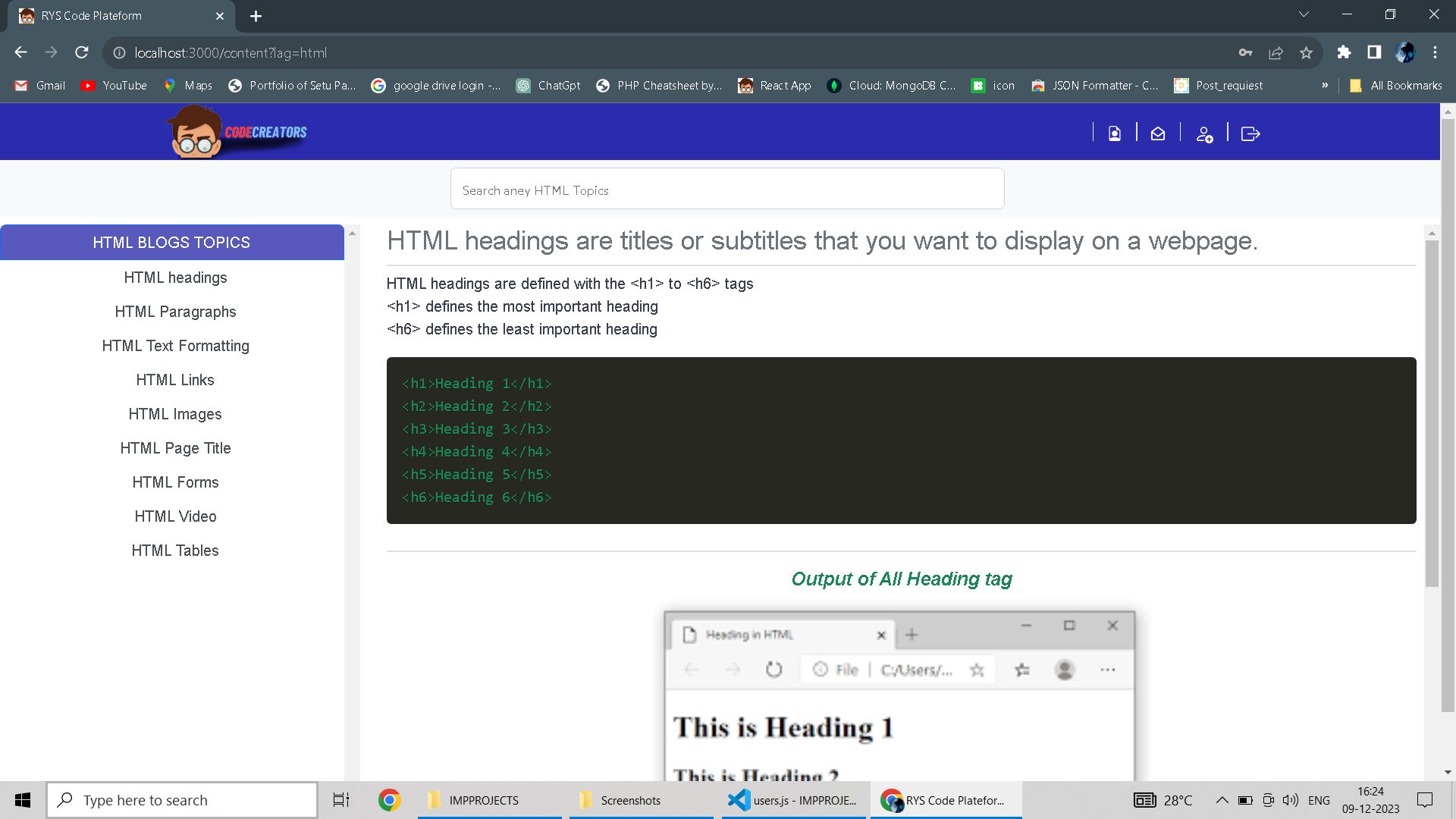The height and width of the screenshot is (819, 1456).
Task: Focus the Search HTML Topics field
Action: pyautogui.click(x=726, y=190)
